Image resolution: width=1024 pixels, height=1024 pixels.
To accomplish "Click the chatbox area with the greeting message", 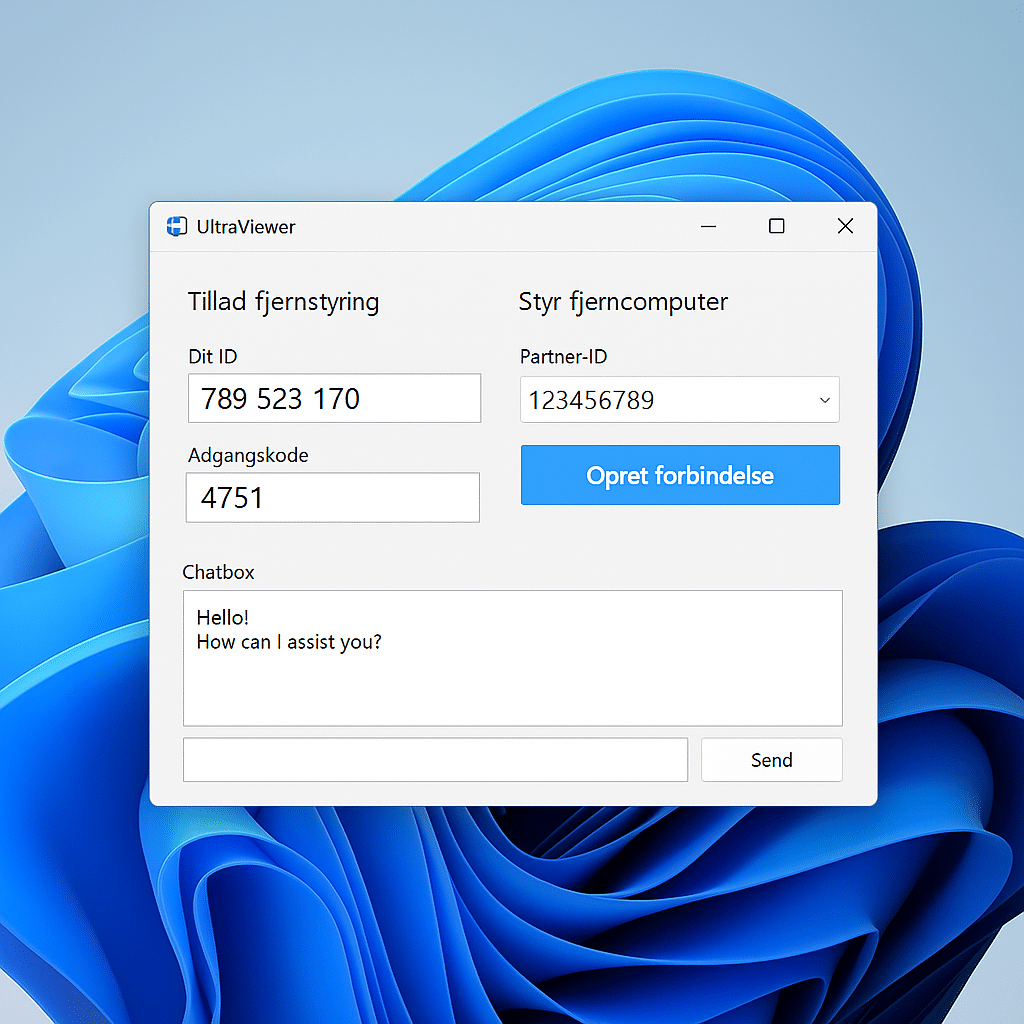I will coord(512,658).
